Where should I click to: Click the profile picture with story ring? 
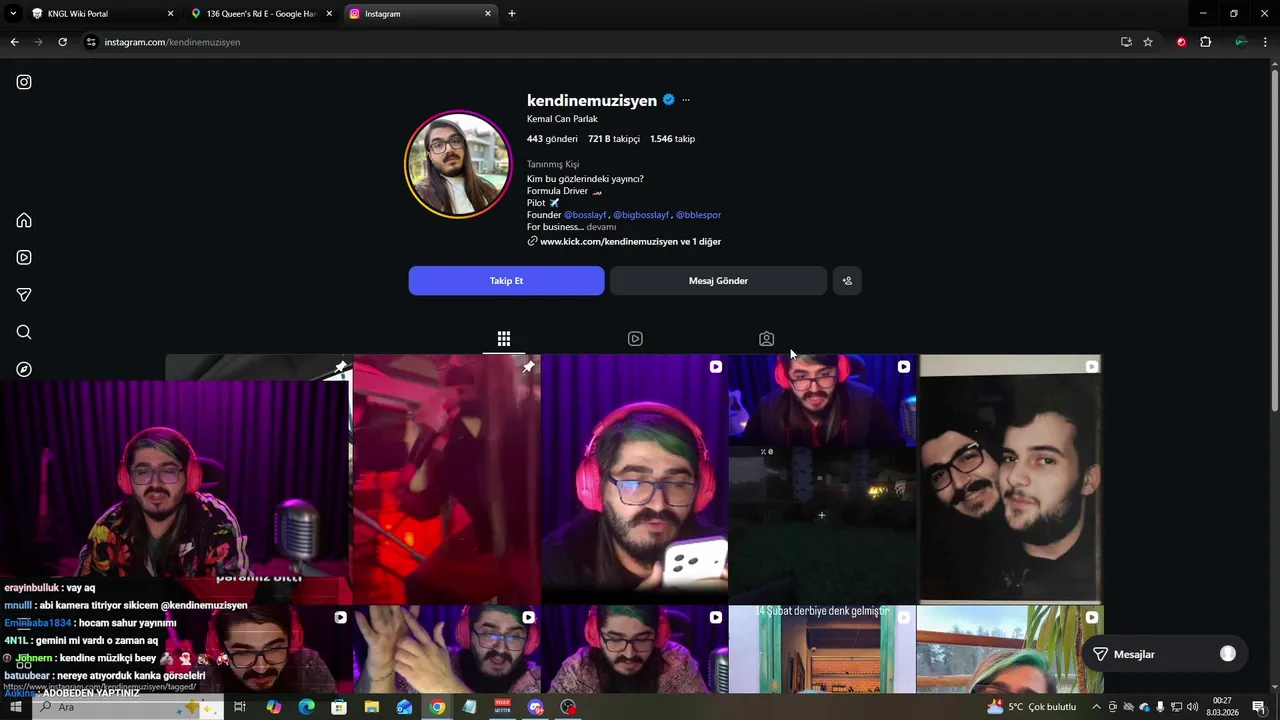[458, 164]
